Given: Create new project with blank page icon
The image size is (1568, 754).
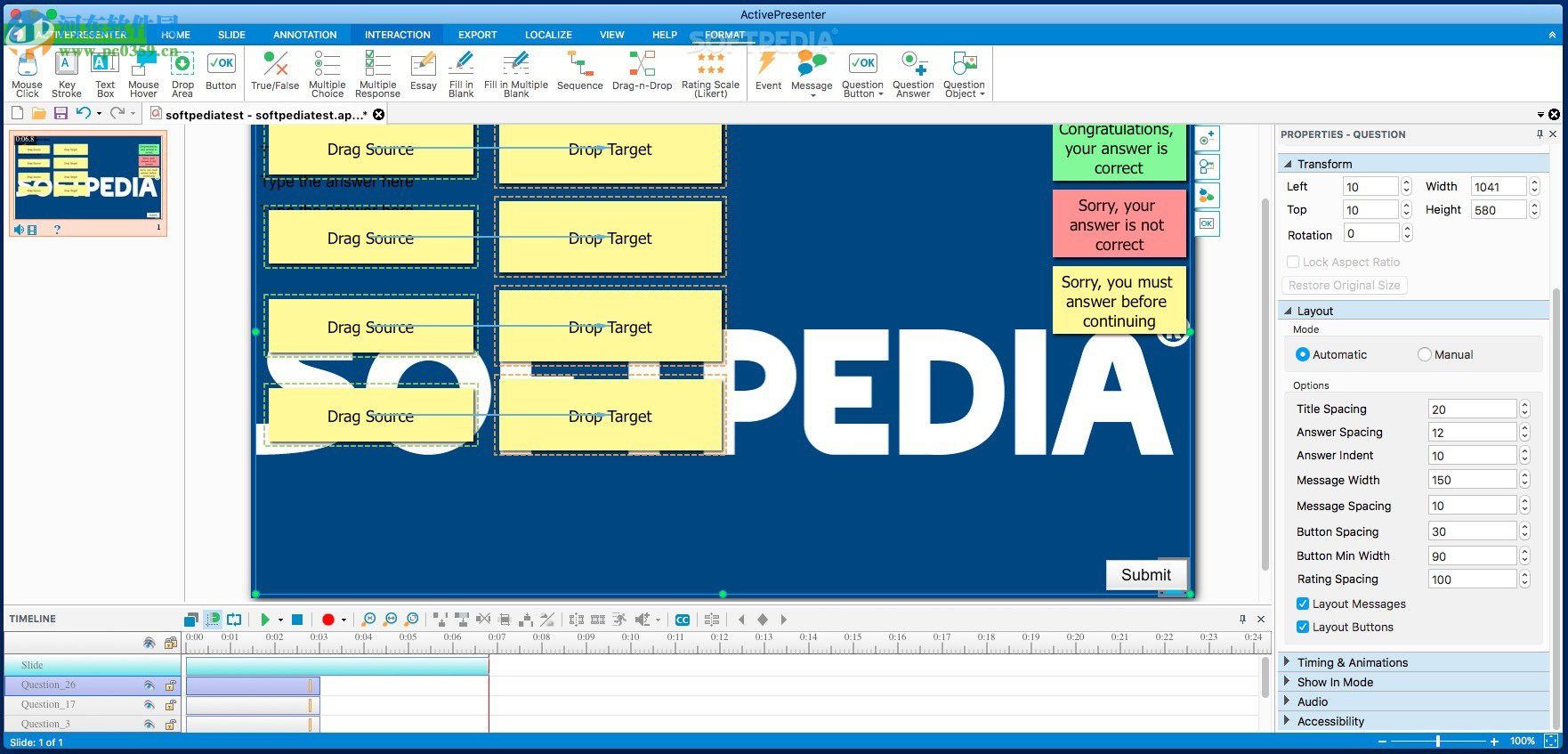Looking at the screenshot, I should pos(17,113).
